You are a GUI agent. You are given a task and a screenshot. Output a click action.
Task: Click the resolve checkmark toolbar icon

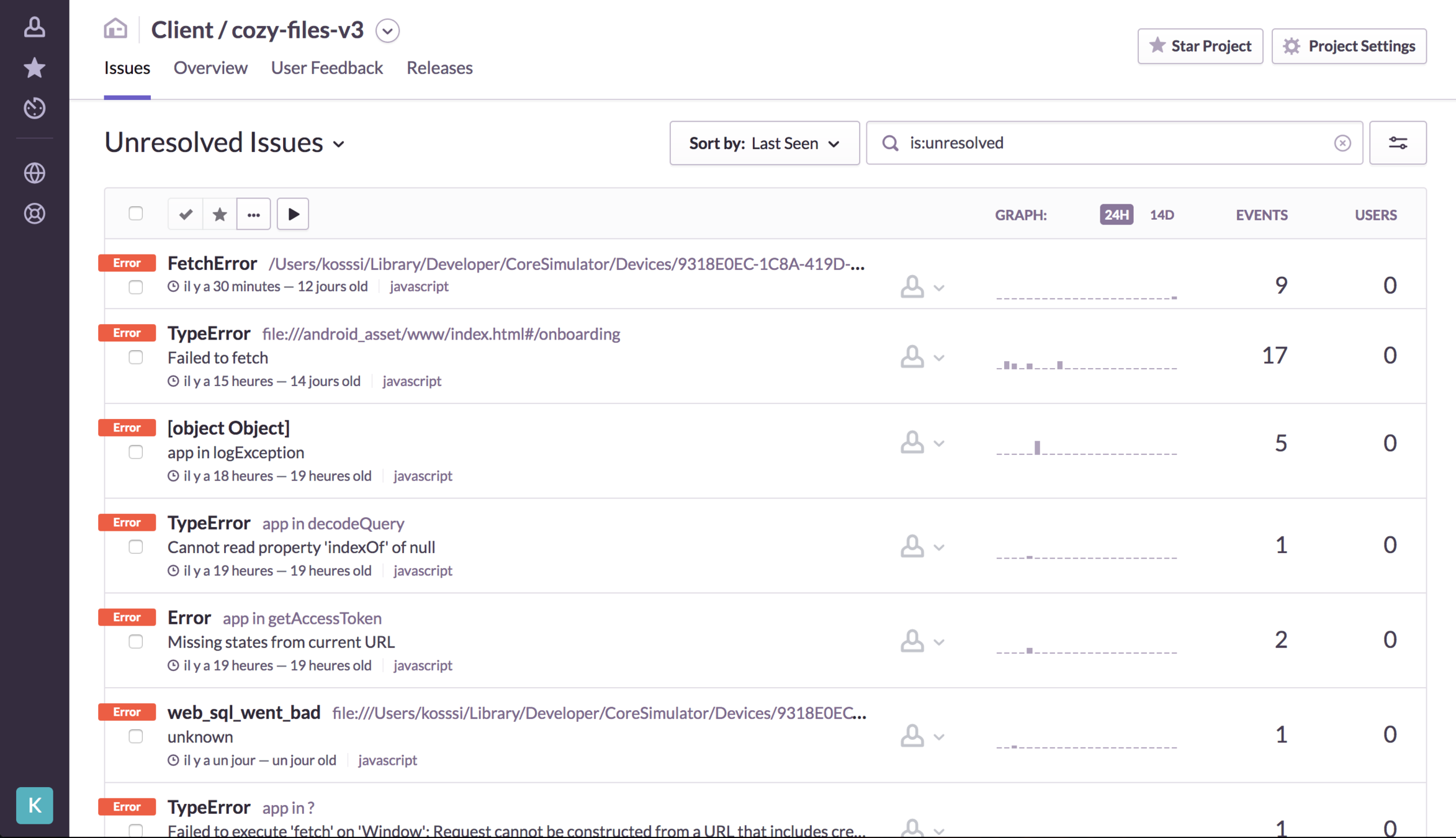(185, 214)
